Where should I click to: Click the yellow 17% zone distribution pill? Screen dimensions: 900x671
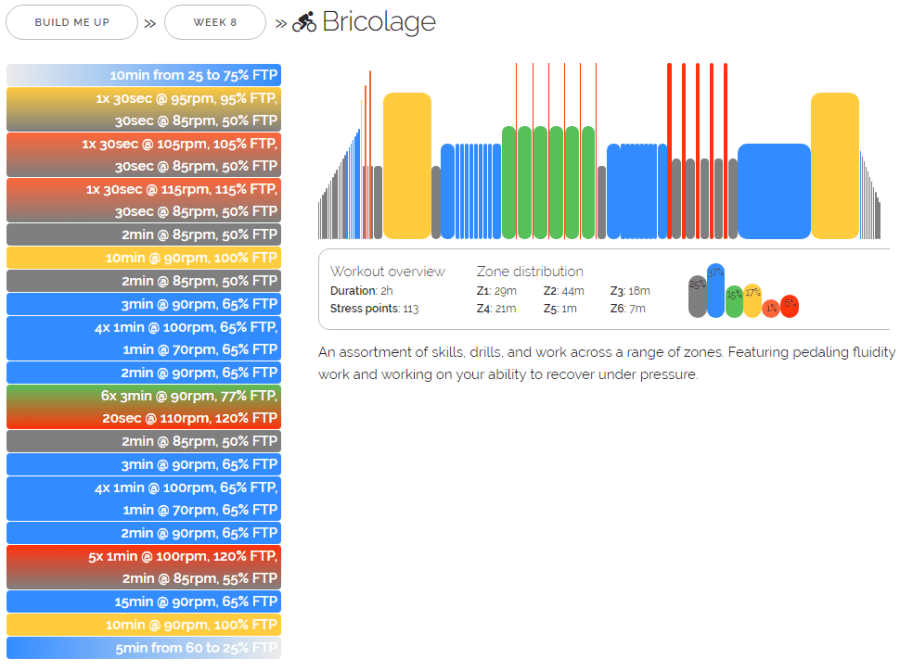(753, 300)
